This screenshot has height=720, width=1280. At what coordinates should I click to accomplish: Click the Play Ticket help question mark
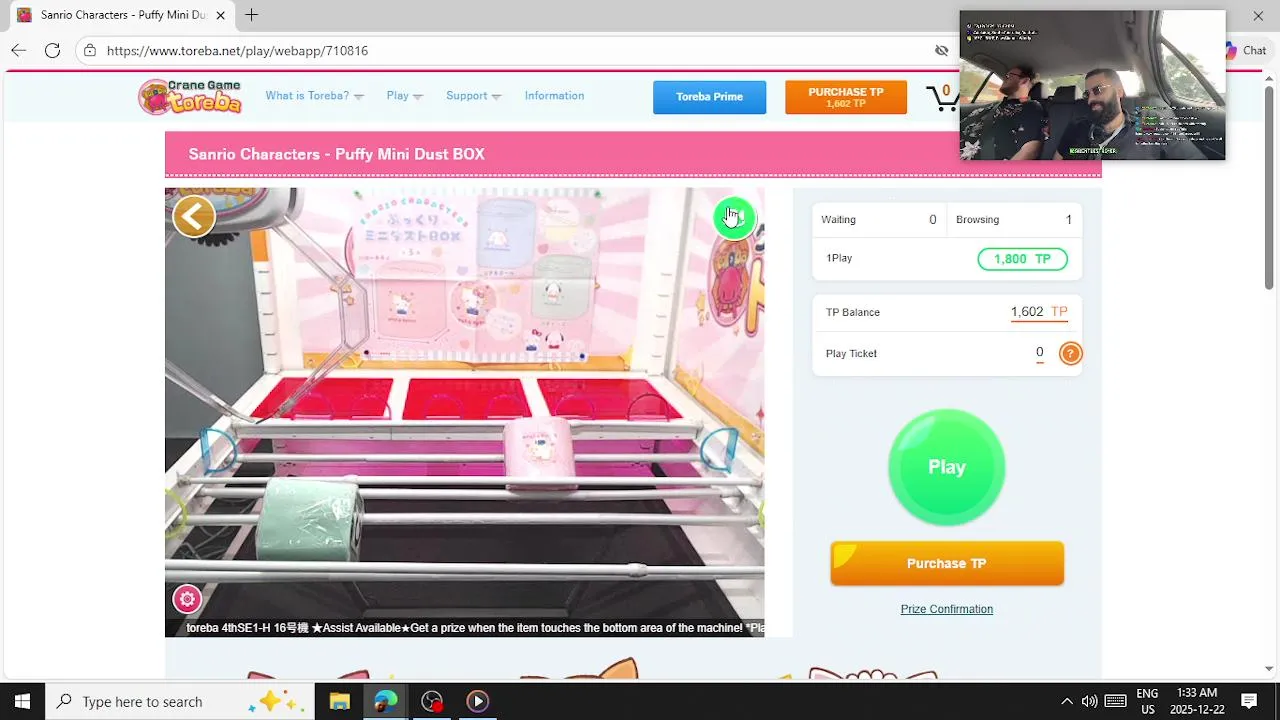[1070, 353]
